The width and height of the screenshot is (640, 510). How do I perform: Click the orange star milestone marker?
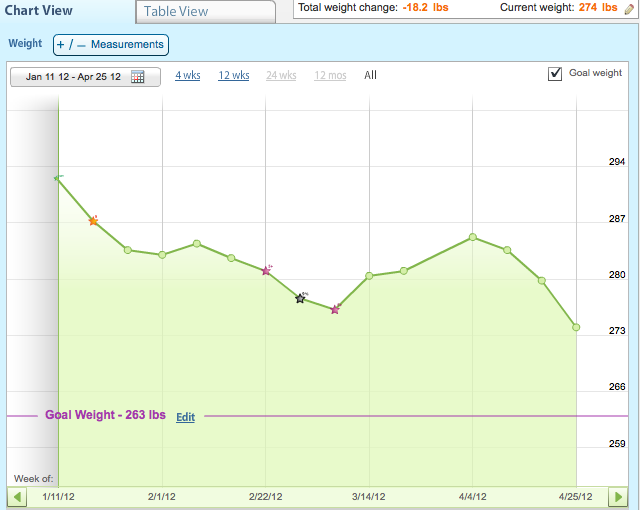[93, 221]
